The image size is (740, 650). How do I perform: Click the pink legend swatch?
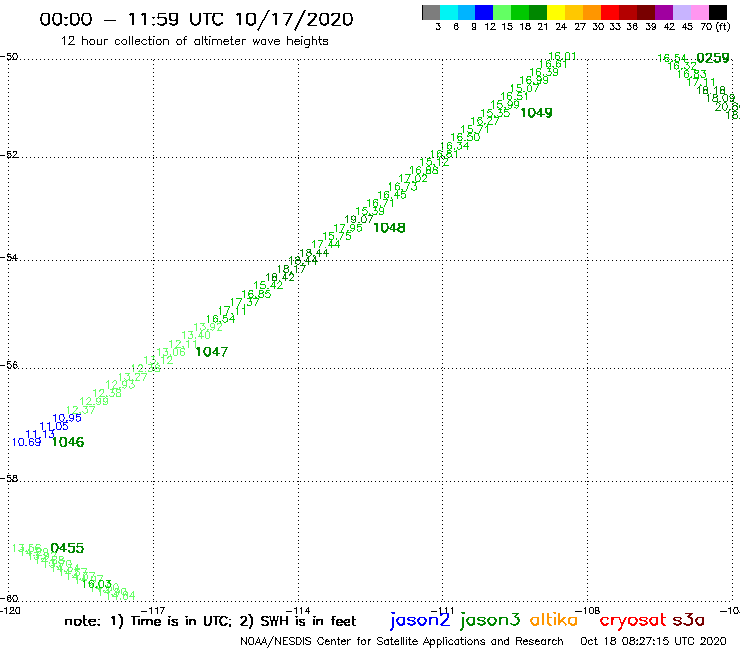pyautogui.click(x=699, y=12)
